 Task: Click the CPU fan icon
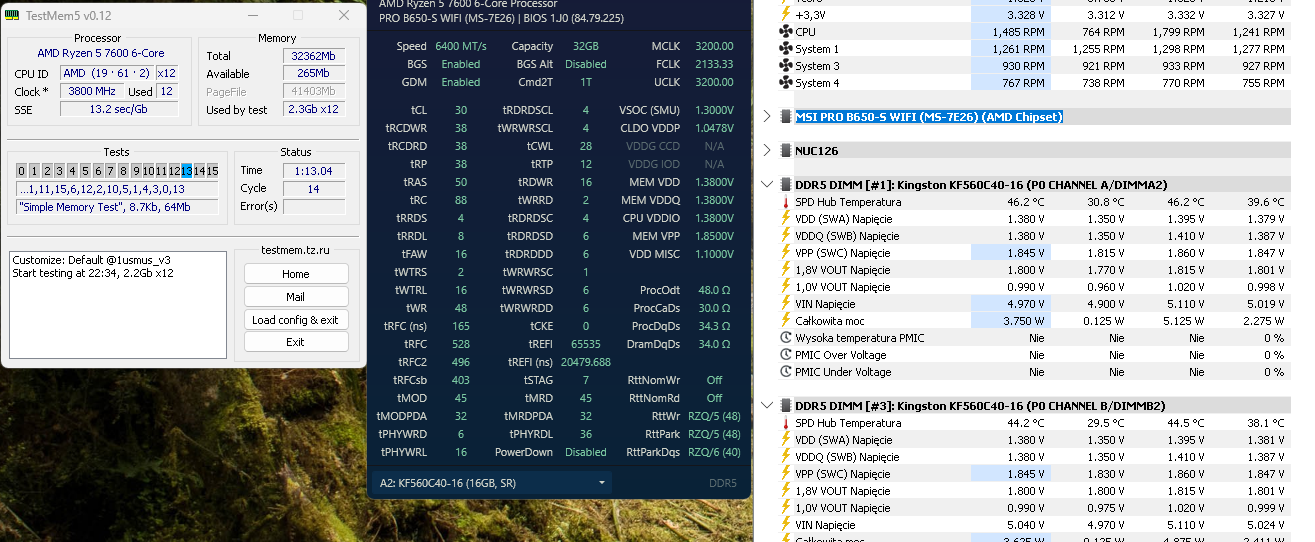click(x=785, y=32)
